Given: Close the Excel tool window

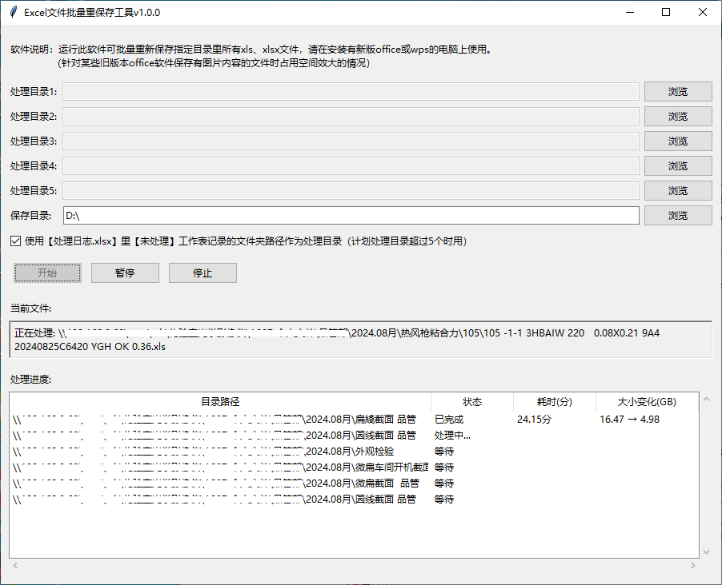Looking at the screenshot, I should point(703,12).
